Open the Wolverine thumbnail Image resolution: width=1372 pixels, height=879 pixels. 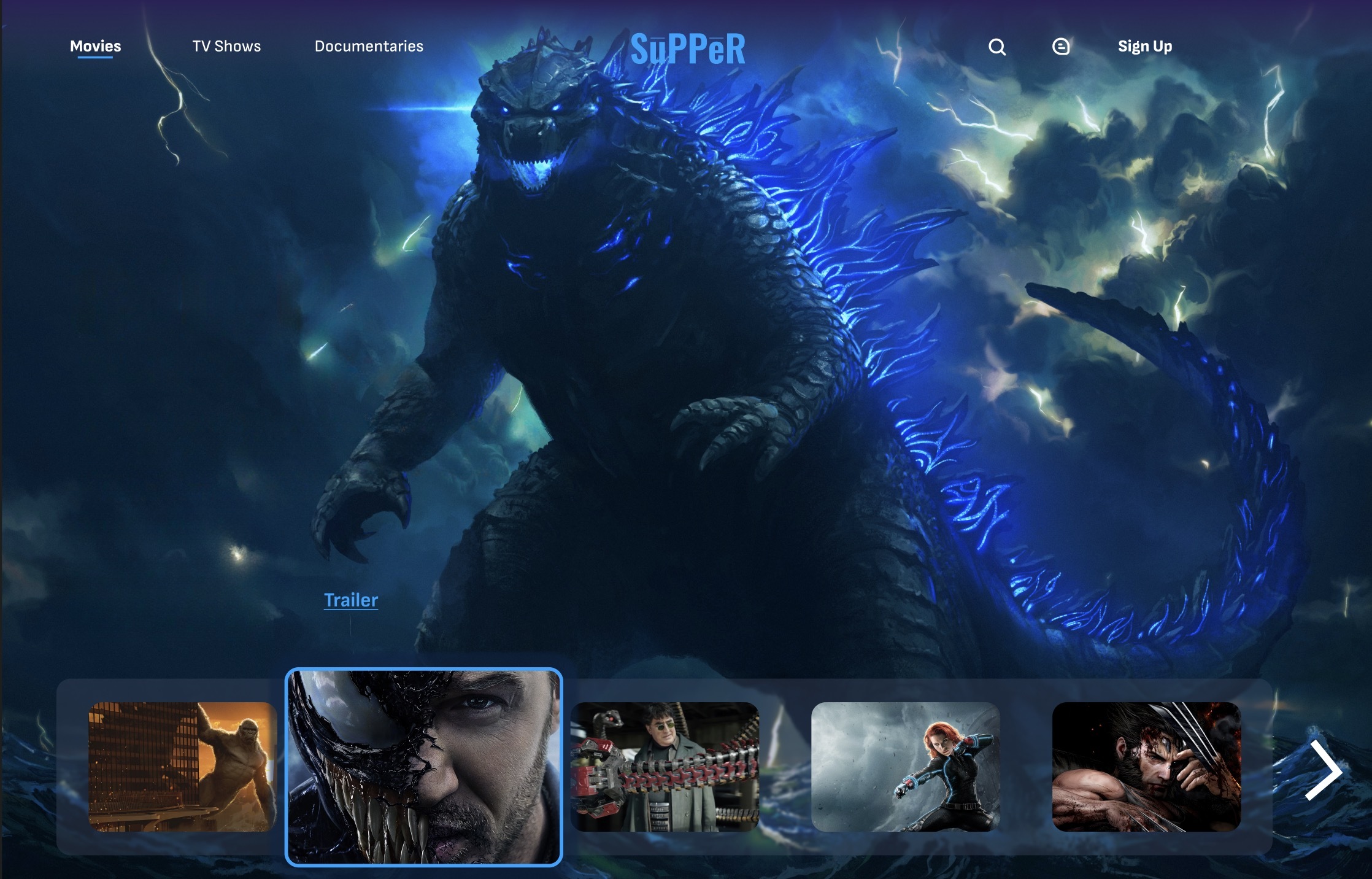tap(1147, 767)
